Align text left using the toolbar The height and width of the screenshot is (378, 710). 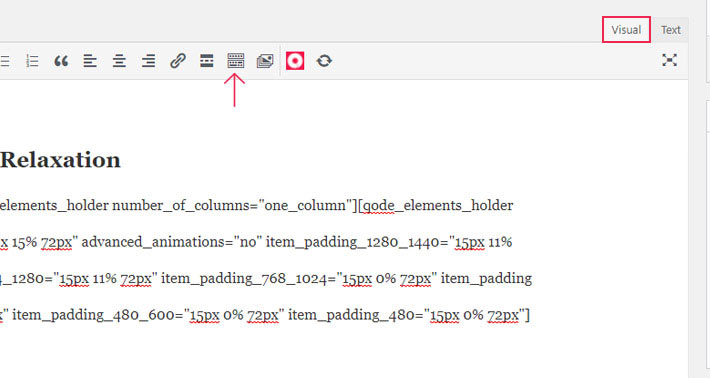click(x=90, y=61)
